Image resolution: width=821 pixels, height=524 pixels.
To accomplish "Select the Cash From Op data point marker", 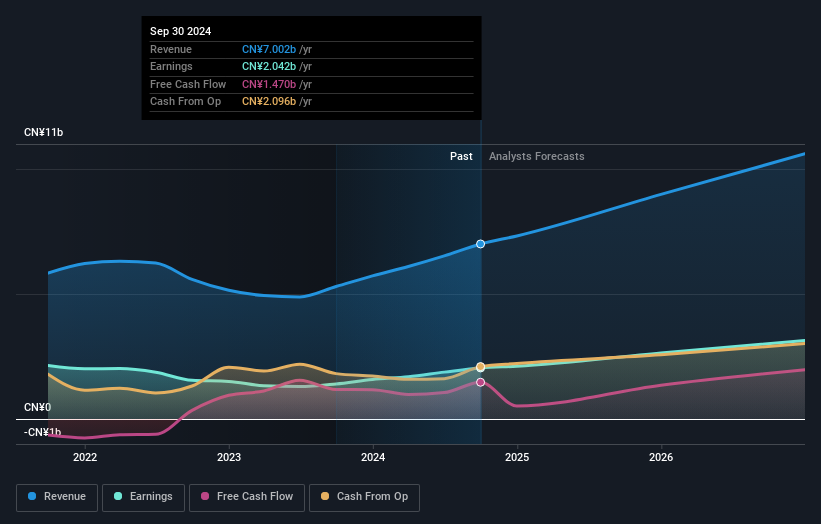I will click(480, 367).
